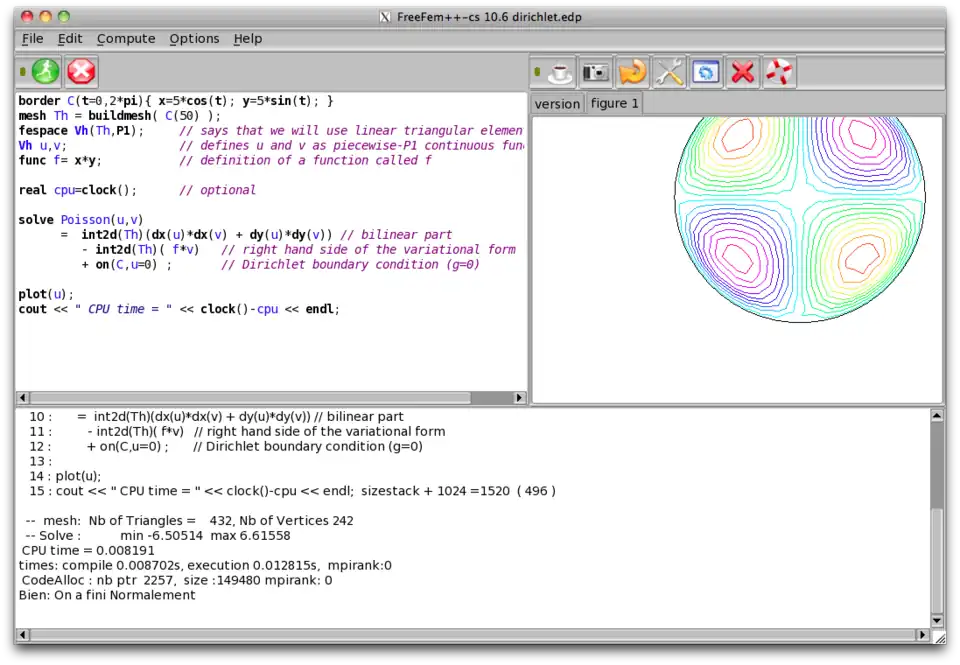Open the File menu
This screenshot has width=960, height=665.
[x=32, y=38]
